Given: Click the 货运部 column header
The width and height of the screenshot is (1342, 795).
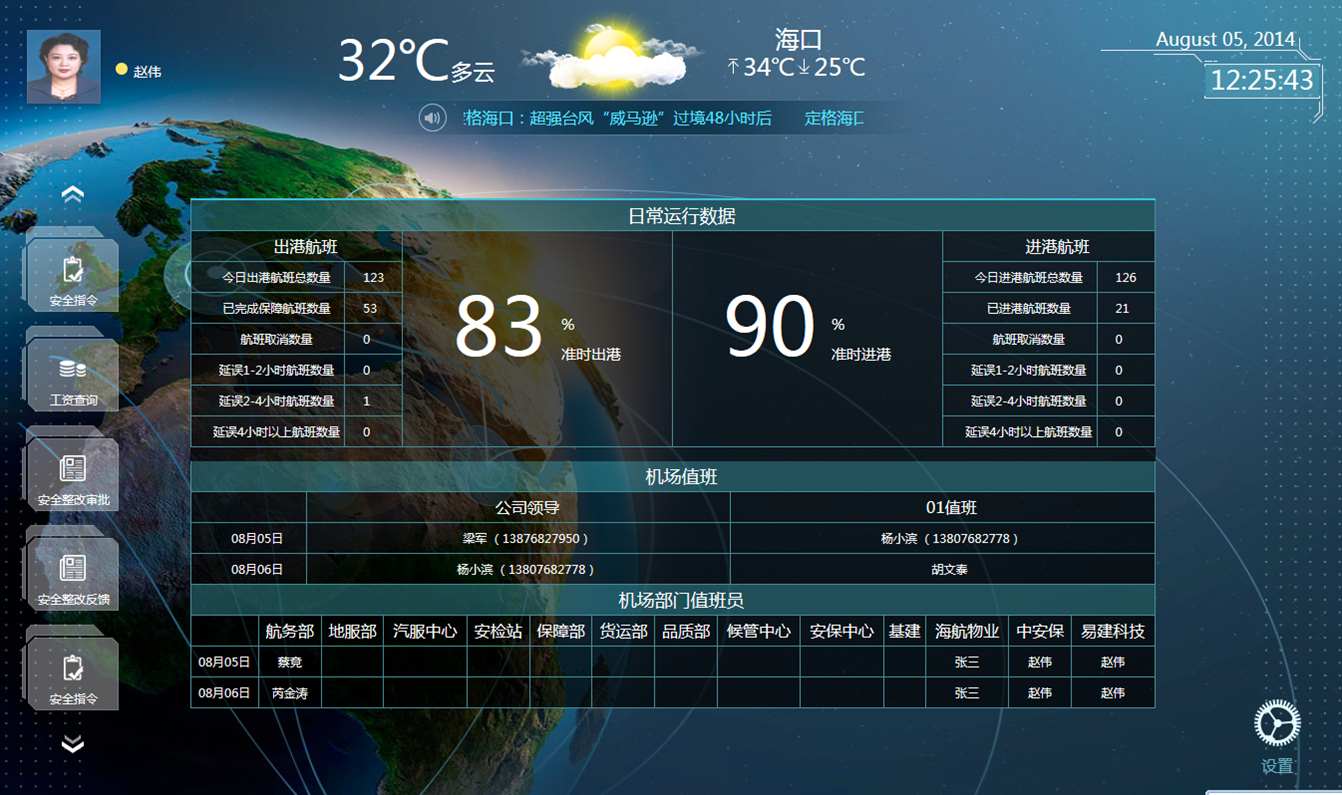Looking at the screenshot, I should [623, 632].
